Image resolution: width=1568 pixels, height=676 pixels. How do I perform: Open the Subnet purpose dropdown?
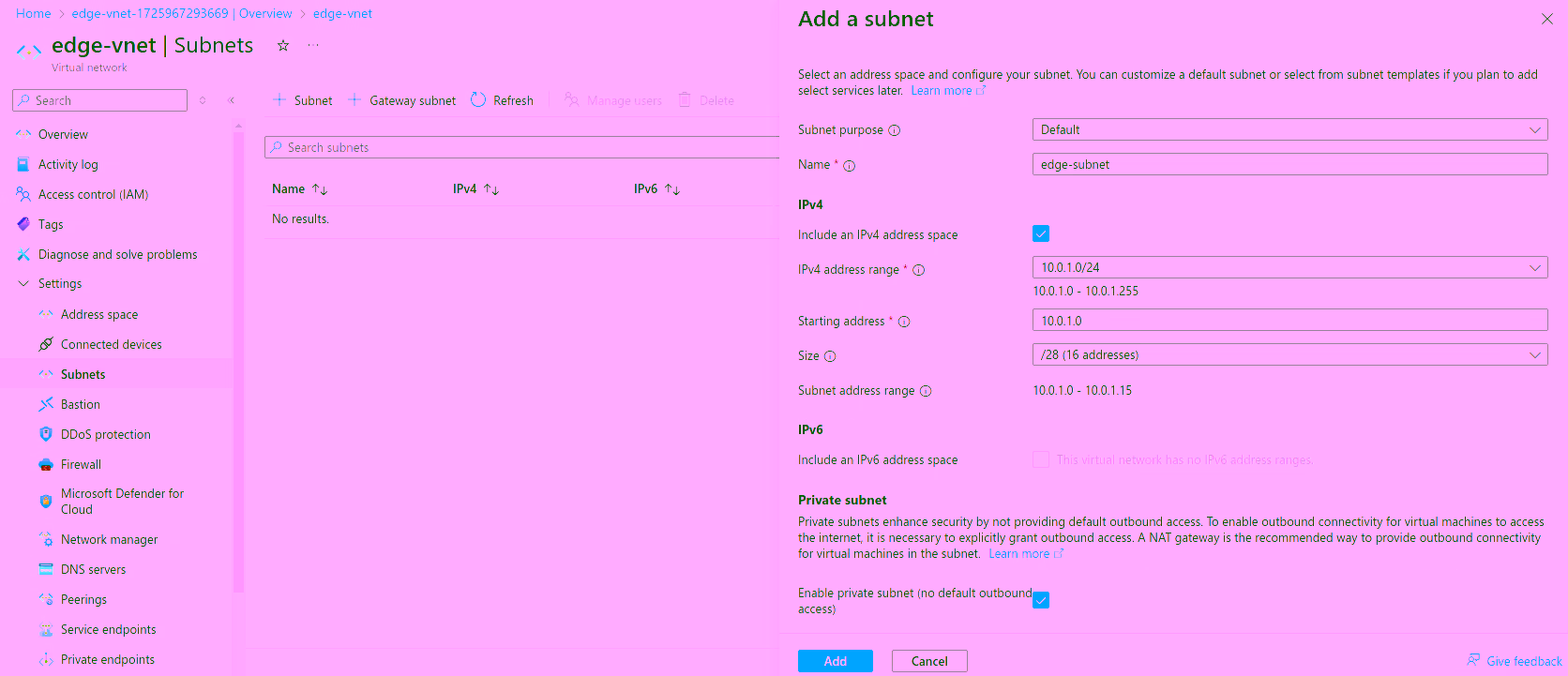(x=1289, y=129)
